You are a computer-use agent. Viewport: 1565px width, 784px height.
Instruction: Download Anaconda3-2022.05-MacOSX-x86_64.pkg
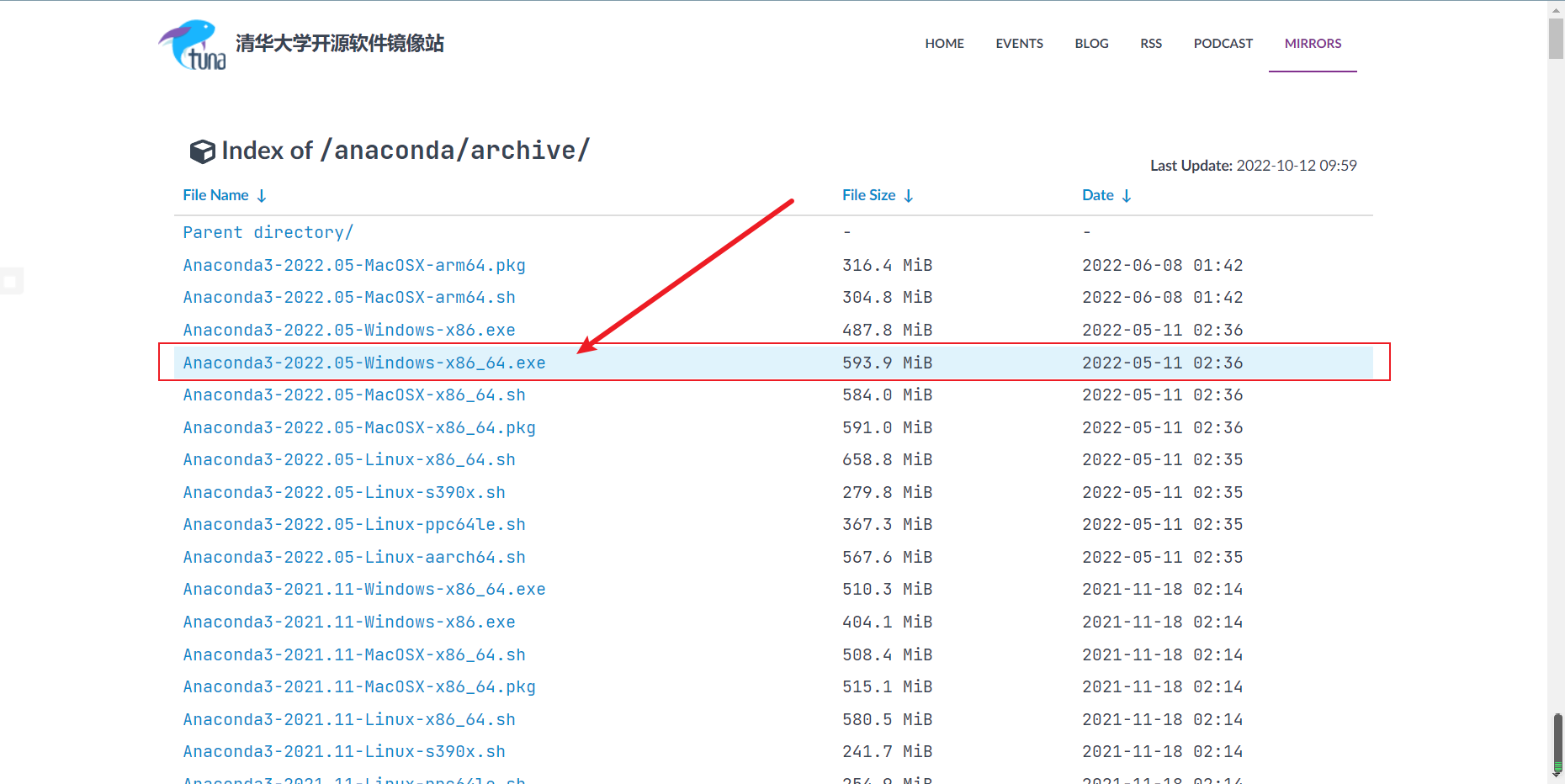pos(359,427)
